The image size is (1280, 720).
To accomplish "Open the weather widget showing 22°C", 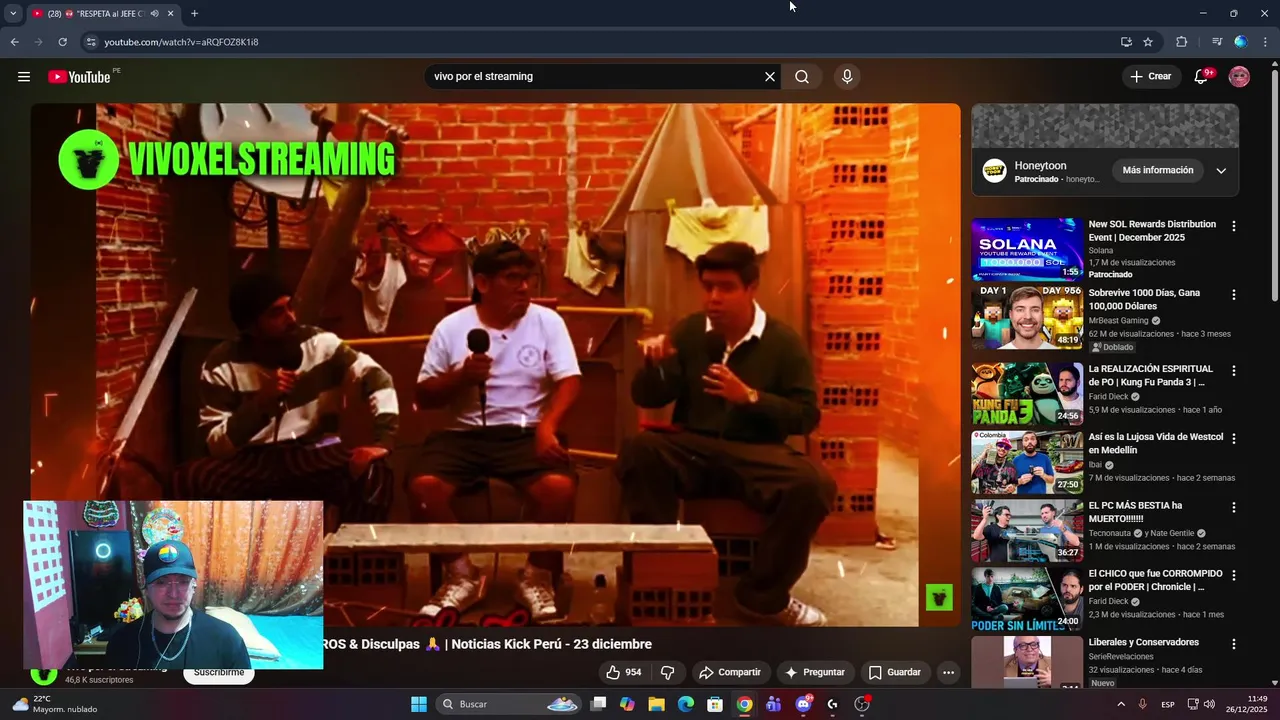I will pyautogui.click(x=55, y=704).
